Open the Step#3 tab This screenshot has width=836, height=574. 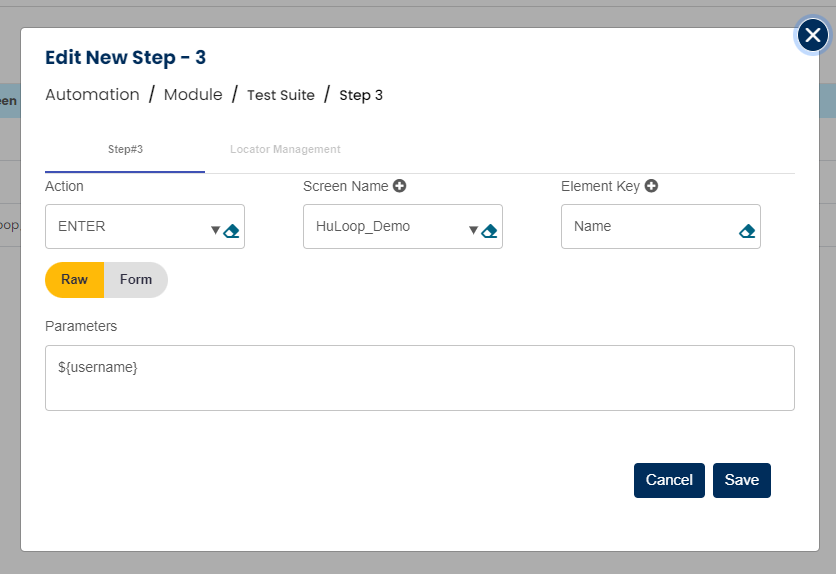pos(125,150)
